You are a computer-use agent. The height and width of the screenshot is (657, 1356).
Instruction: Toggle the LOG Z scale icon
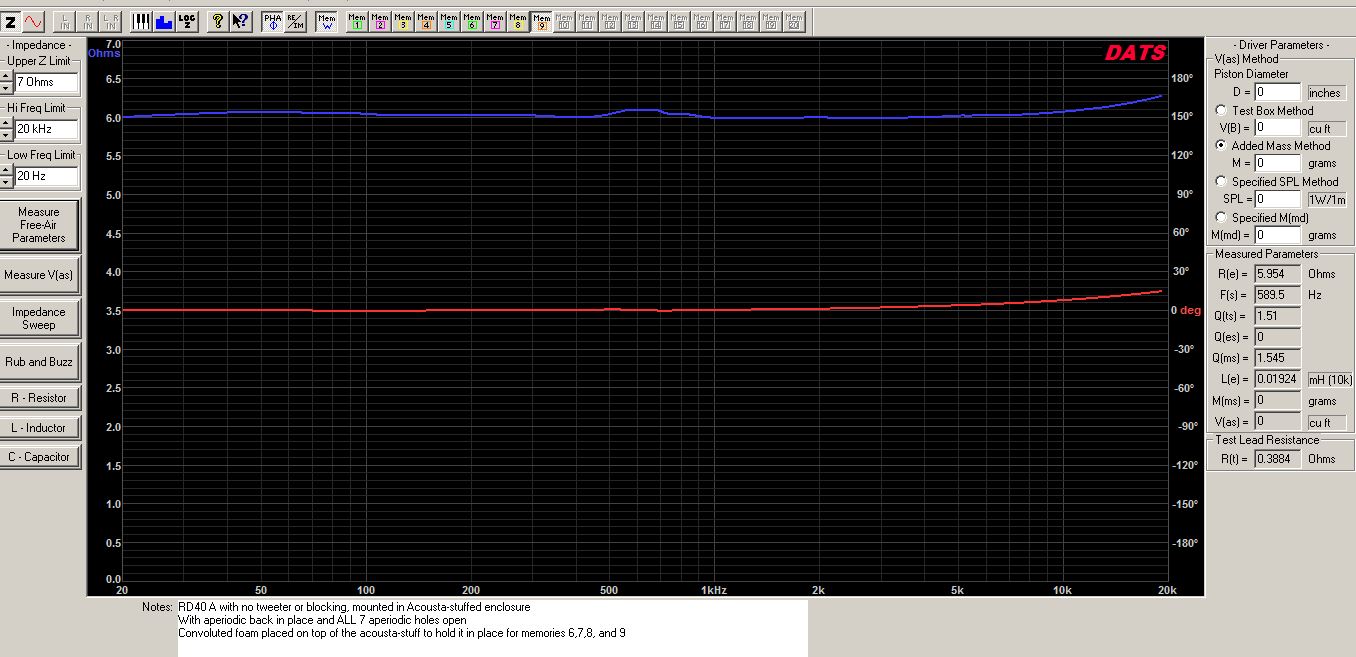pyautogui.click(x=187, y=21)
